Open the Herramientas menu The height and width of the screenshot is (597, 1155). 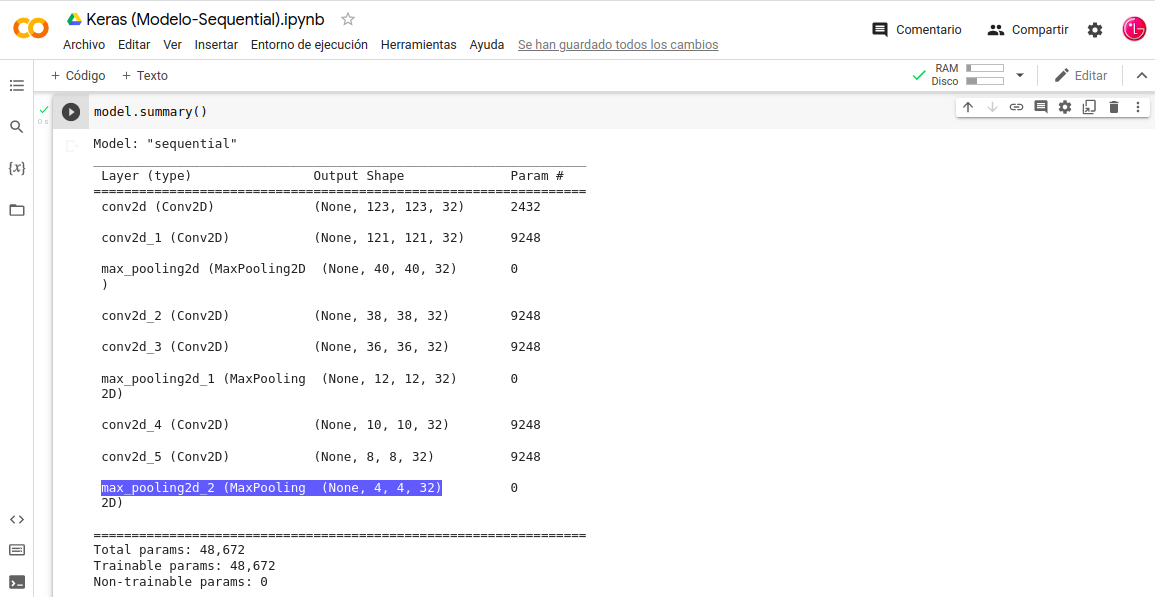tap(418, 45)
